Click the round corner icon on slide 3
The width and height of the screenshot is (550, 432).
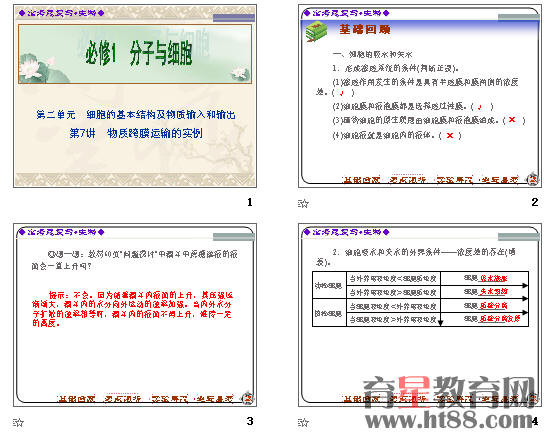tap(248, 397)
